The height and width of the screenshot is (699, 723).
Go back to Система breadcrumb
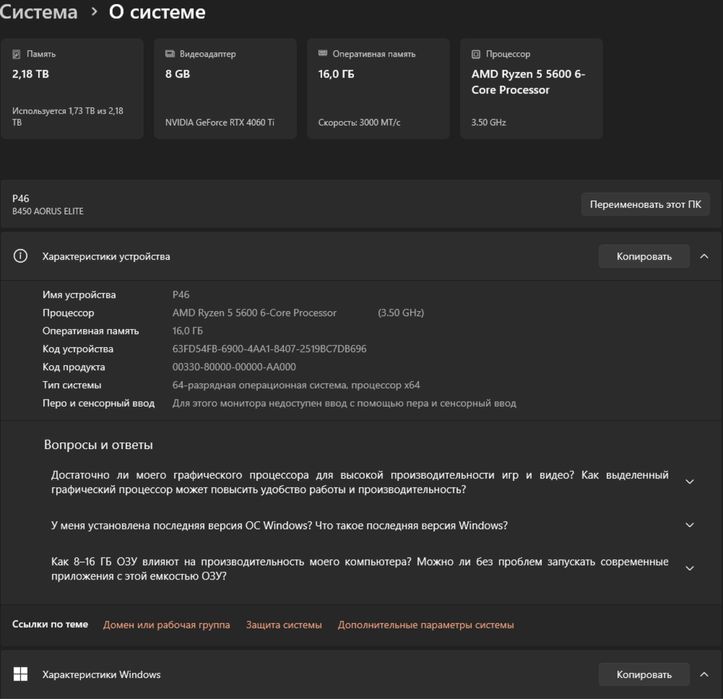pyautogui.click(x=39, y=12)
